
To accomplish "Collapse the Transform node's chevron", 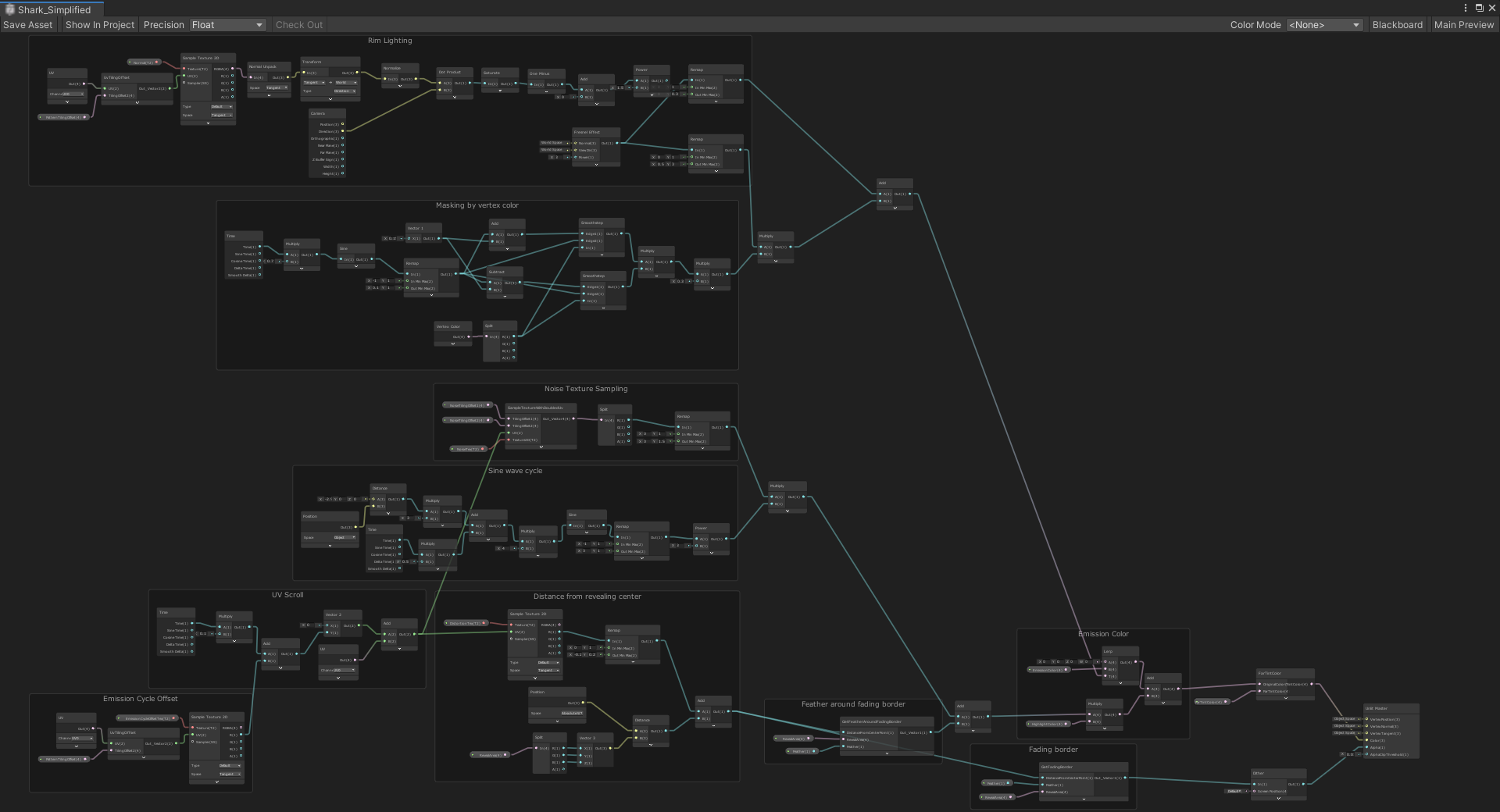I will (330, 99).
